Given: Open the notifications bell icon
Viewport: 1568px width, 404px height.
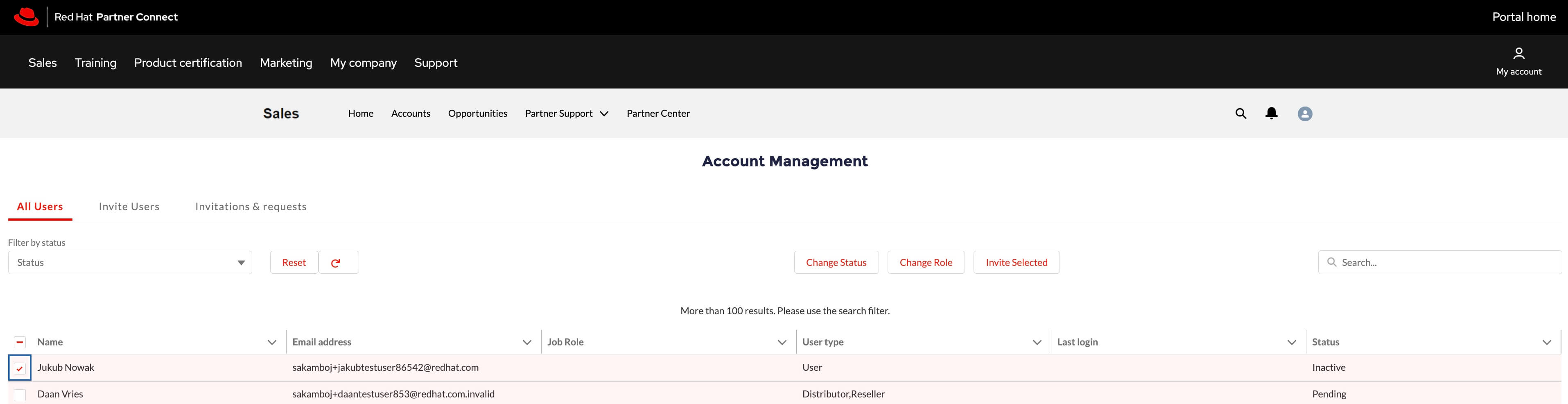Looking at the screenshot, I should [1271, 113].
